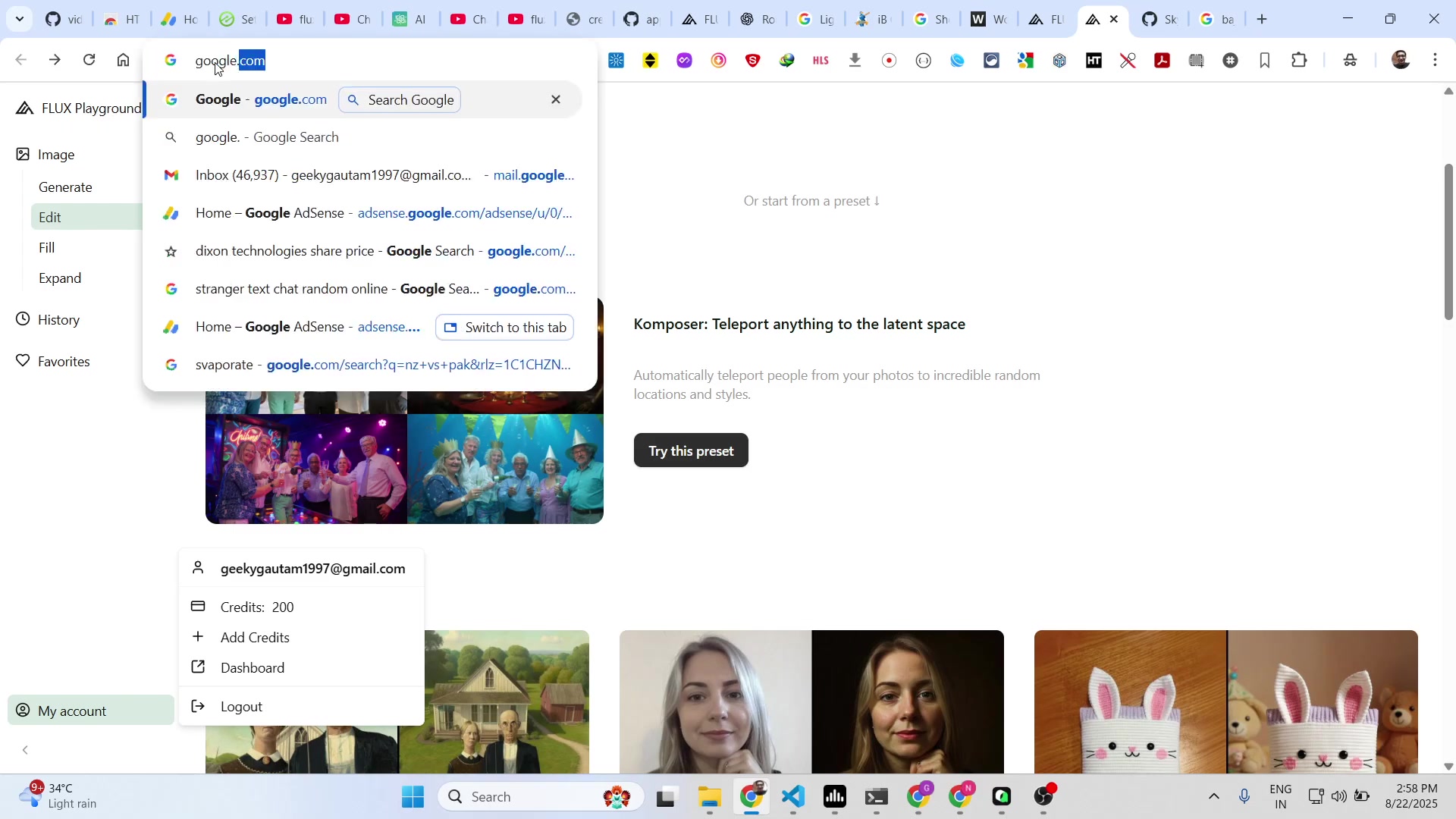
Task: Click Logout in account menu
Action: pyautogui.click(x=301, y=707)
